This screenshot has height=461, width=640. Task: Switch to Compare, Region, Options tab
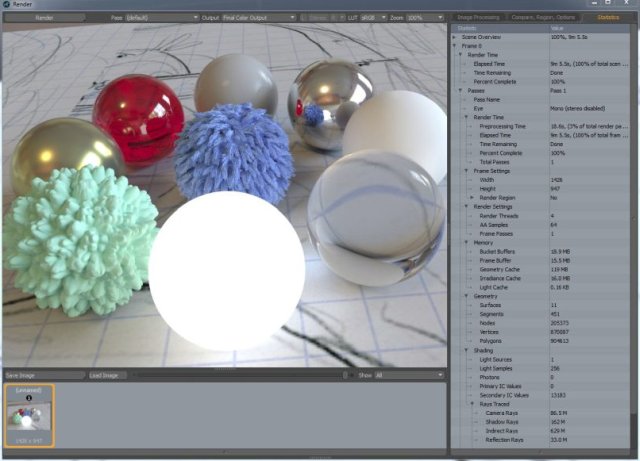tap(545, 17)
